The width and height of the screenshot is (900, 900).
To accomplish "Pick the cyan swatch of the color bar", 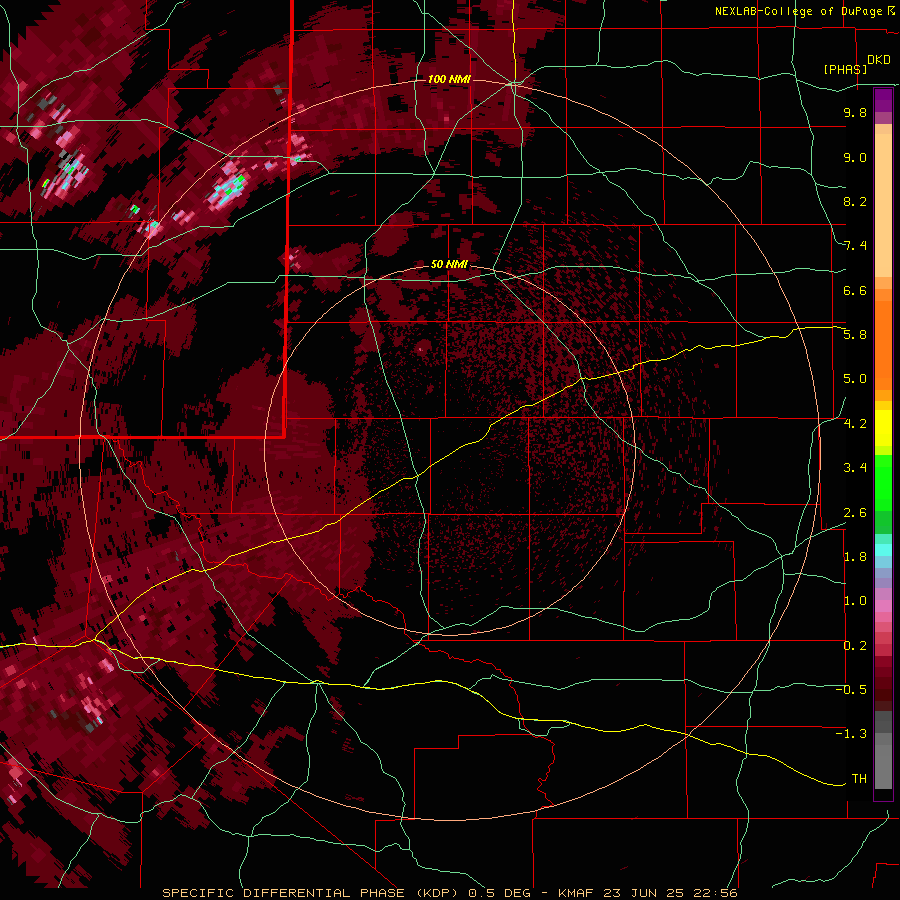I will pyautogui.click(x=883, y=550).
